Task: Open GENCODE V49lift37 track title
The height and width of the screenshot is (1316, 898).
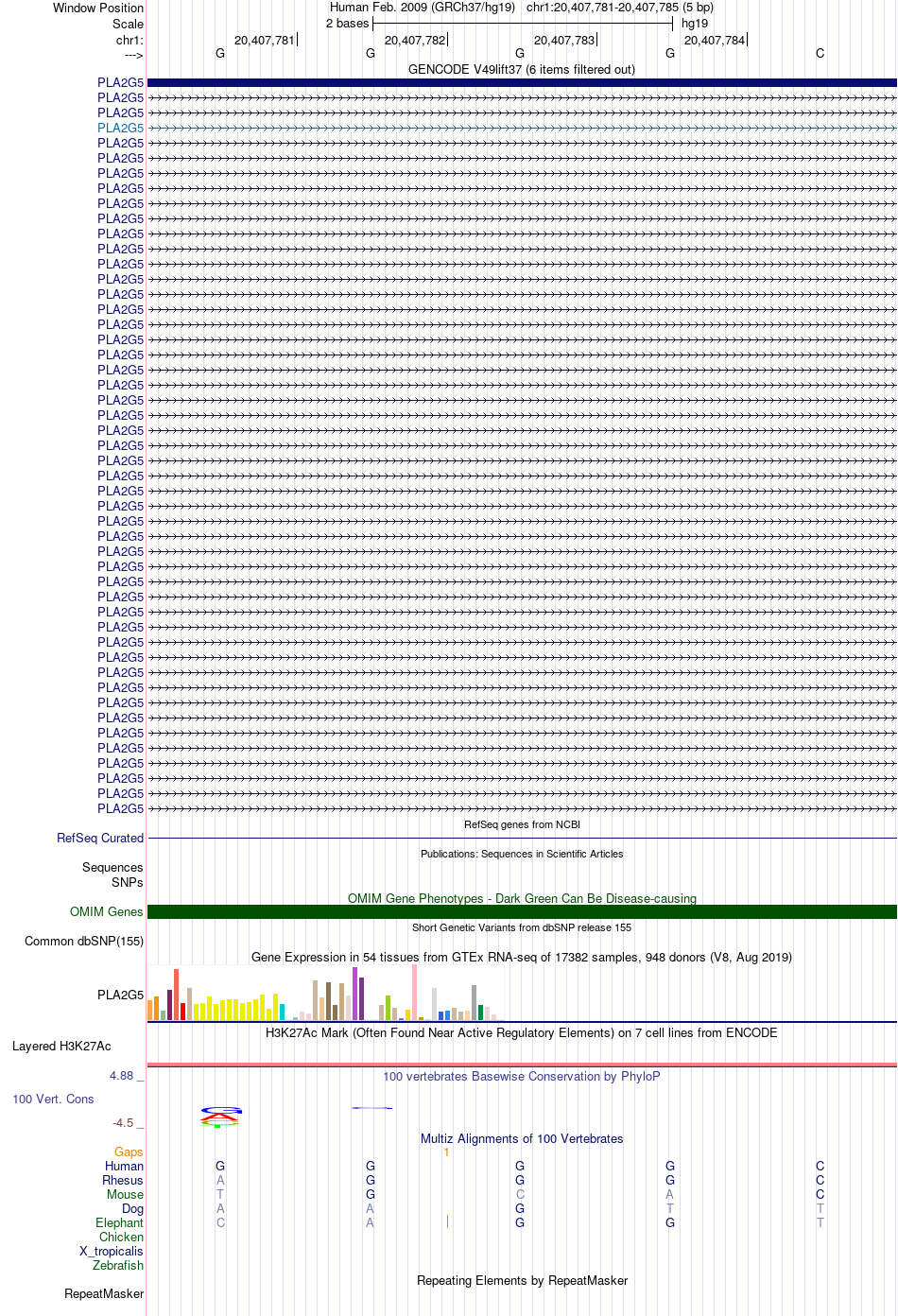Action: [522, 69]
